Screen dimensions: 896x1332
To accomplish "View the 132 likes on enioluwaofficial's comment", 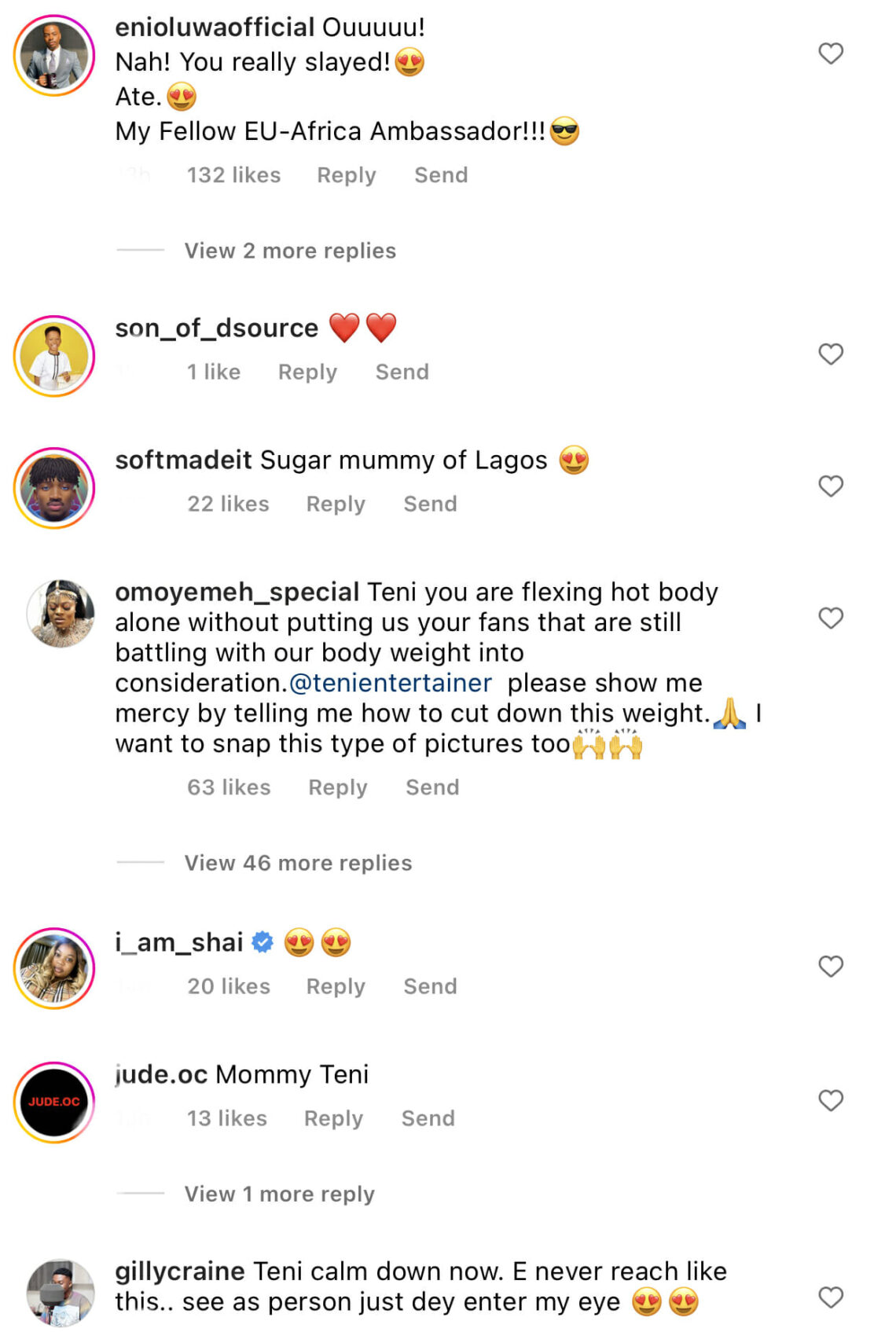I will pos(233,174).
